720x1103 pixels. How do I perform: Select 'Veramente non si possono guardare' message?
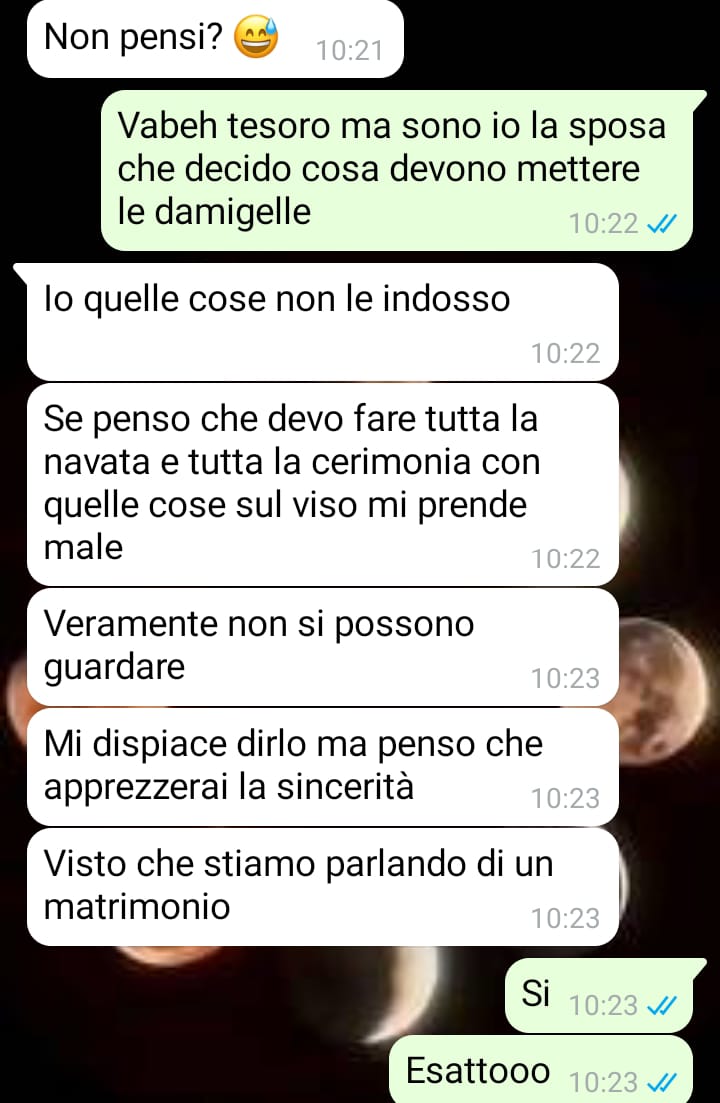coord(323,647)
